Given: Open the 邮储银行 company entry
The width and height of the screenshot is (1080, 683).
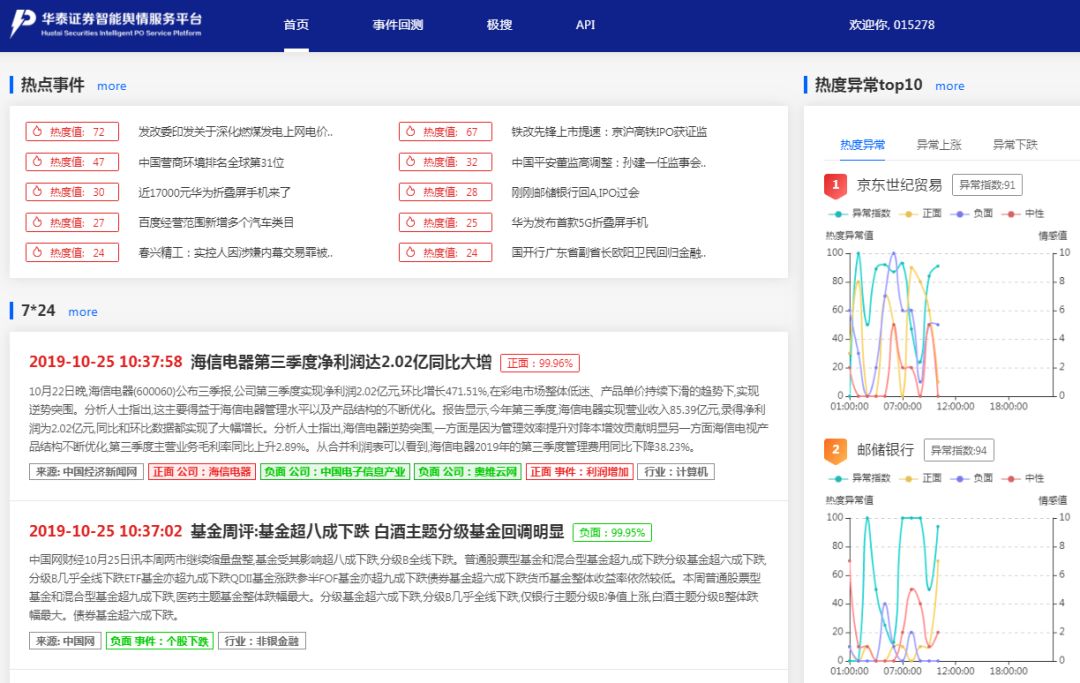Looking at the screenshot, I should (885, 450).
